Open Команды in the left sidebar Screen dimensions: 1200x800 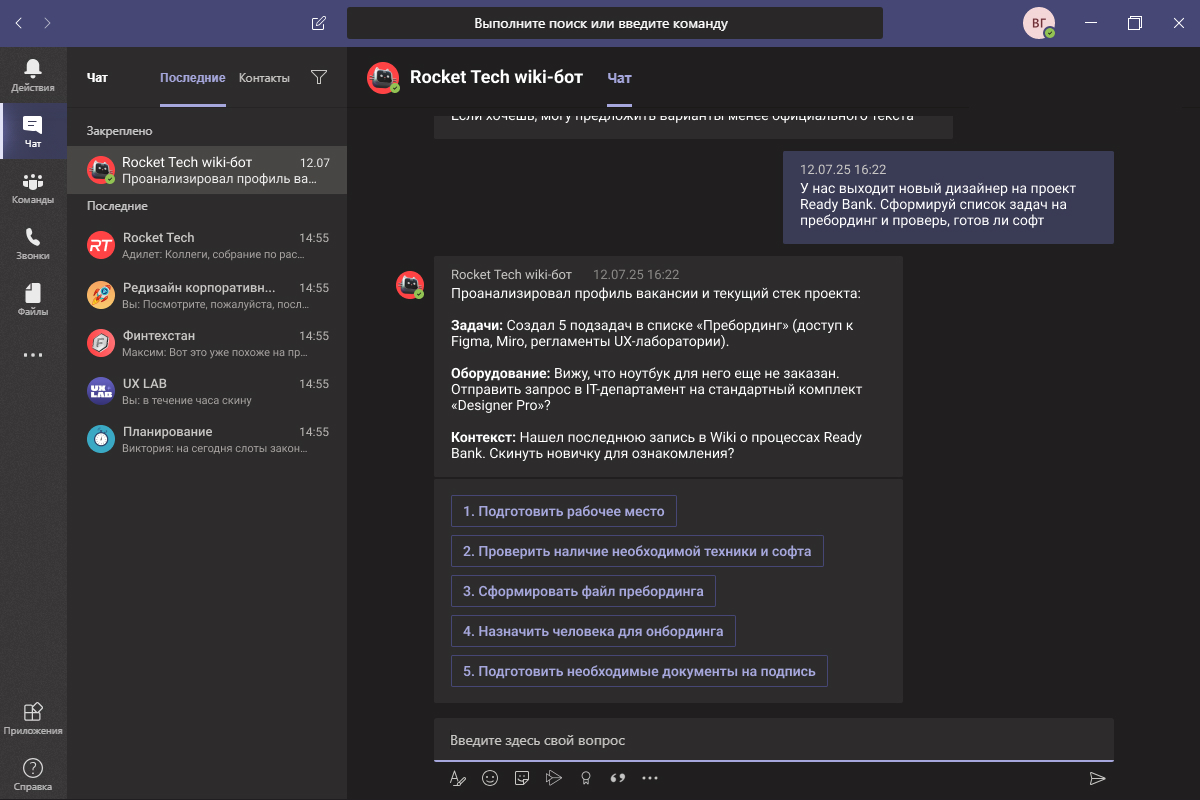[x=33, y=187]
